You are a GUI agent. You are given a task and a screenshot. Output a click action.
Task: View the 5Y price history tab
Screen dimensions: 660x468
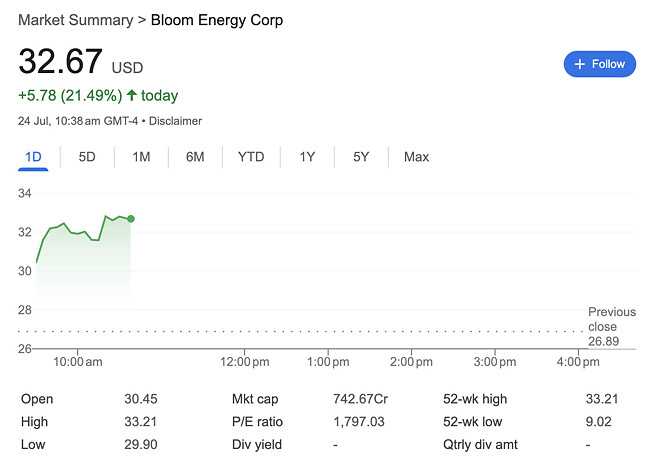click(361, 157)
